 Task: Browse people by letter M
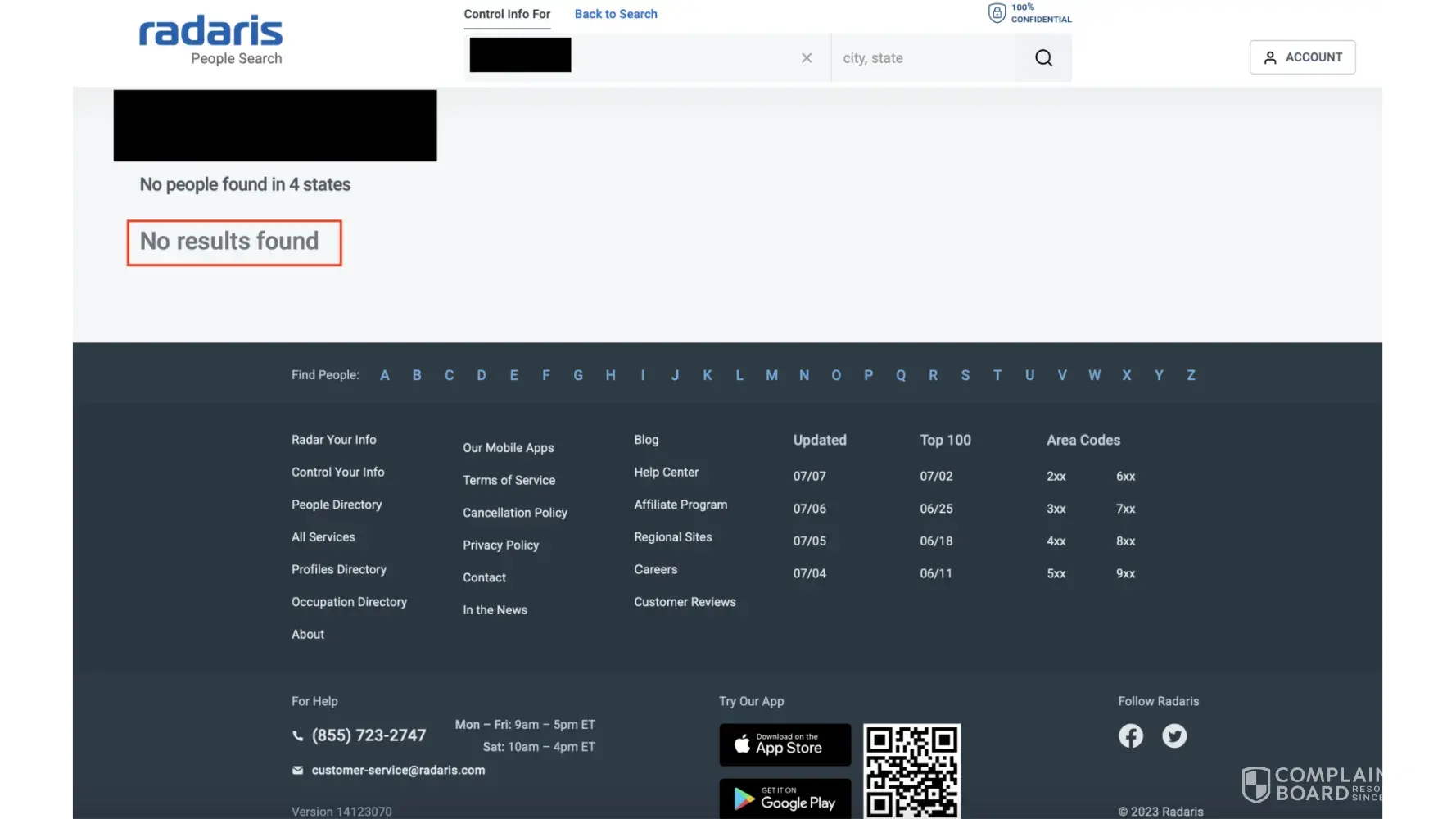tap(771, 375)
